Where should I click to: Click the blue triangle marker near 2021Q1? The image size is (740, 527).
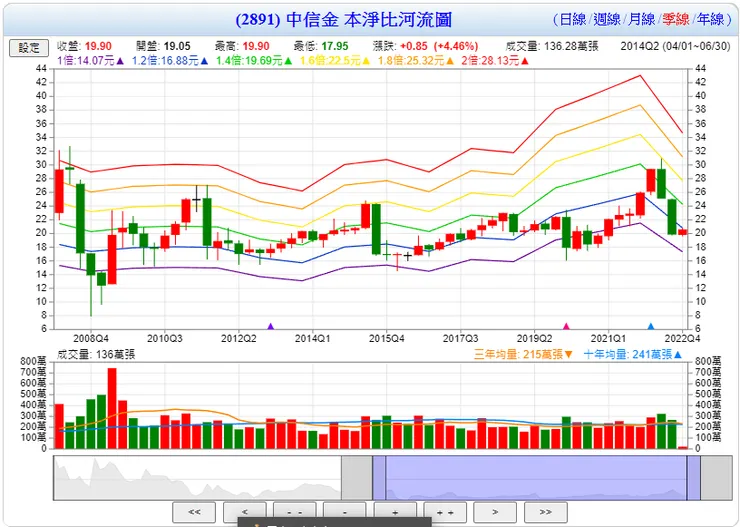[651, 326]
